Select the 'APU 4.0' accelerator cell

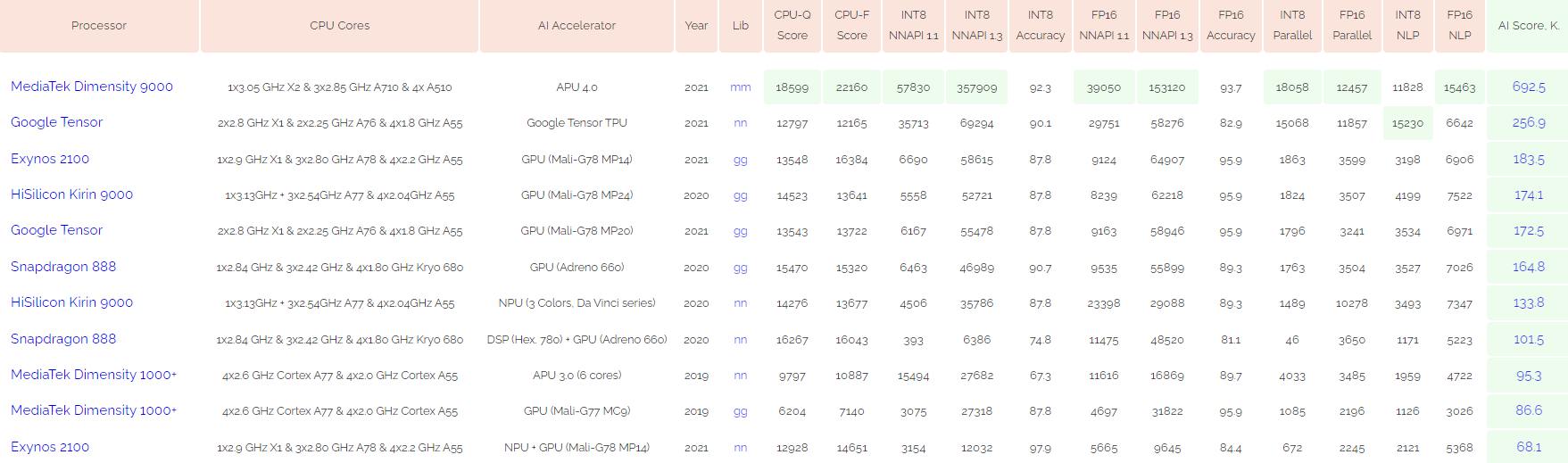577,87
